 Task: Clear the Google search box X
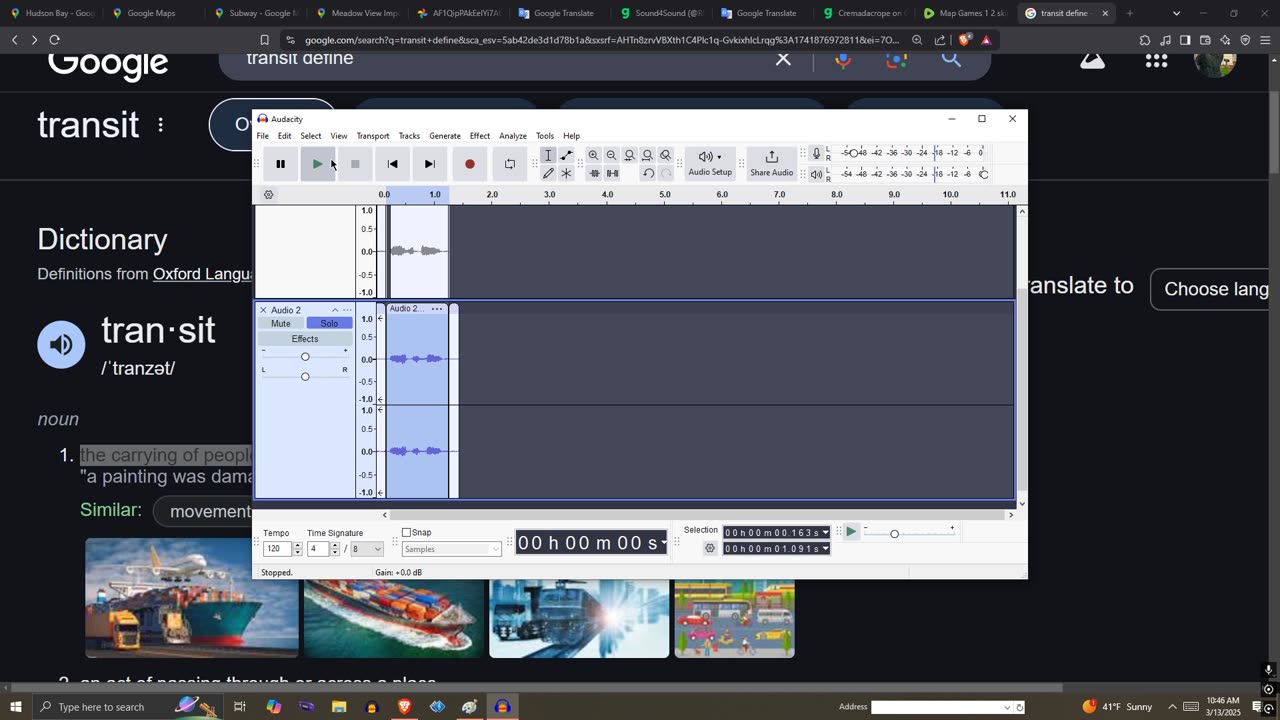(x=783, y=60)
